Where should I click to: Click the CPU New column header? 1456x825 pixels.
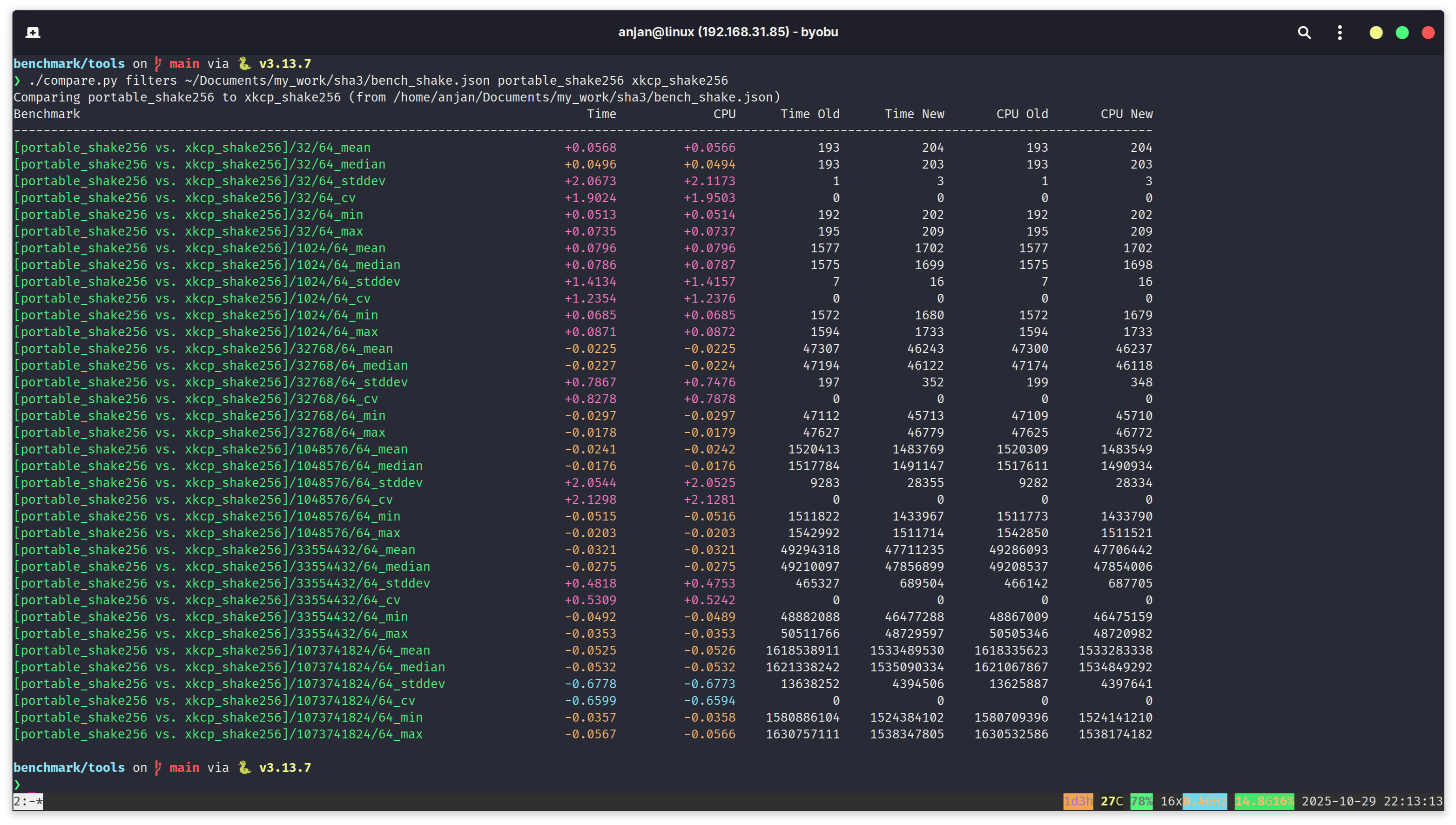[1126, 114]
